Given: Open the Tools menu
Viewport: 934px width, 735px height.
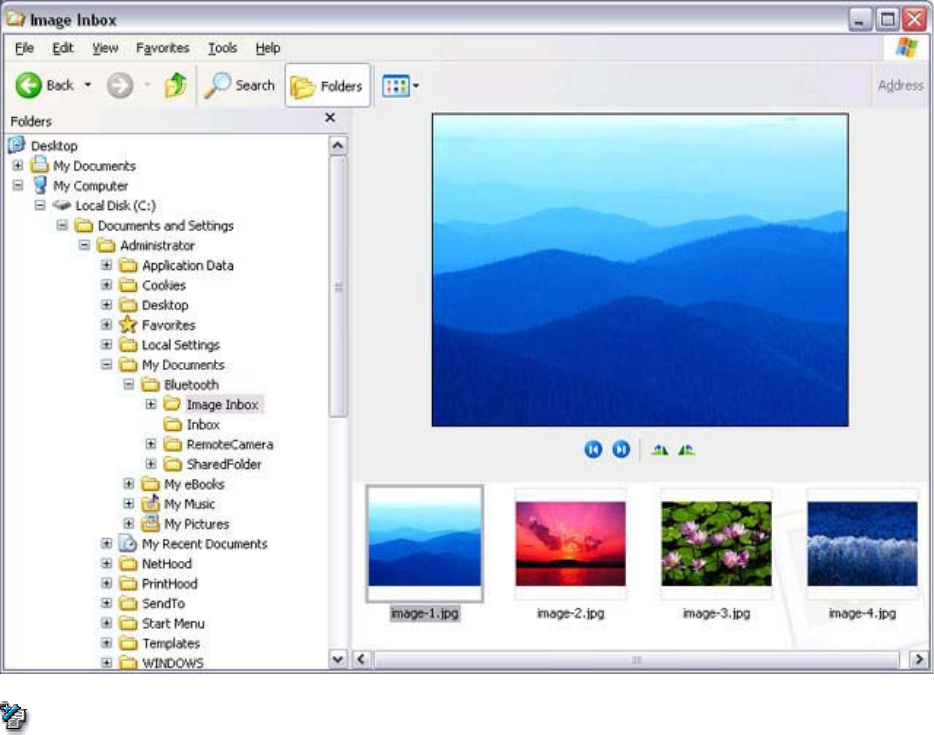Looking at the screenshot, I should click(222, 48).
